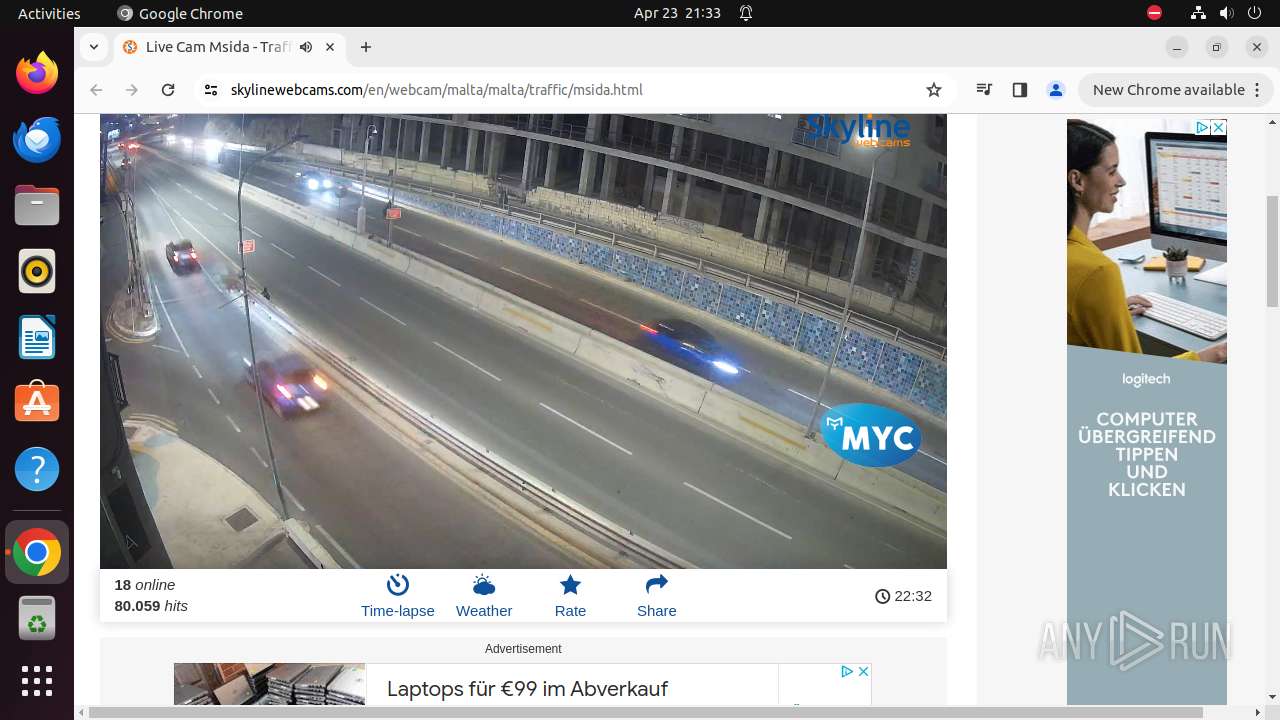This screenshot has height=720, width=1280.
Task: Close the bottom laptop ad
Action: [864, 671]
